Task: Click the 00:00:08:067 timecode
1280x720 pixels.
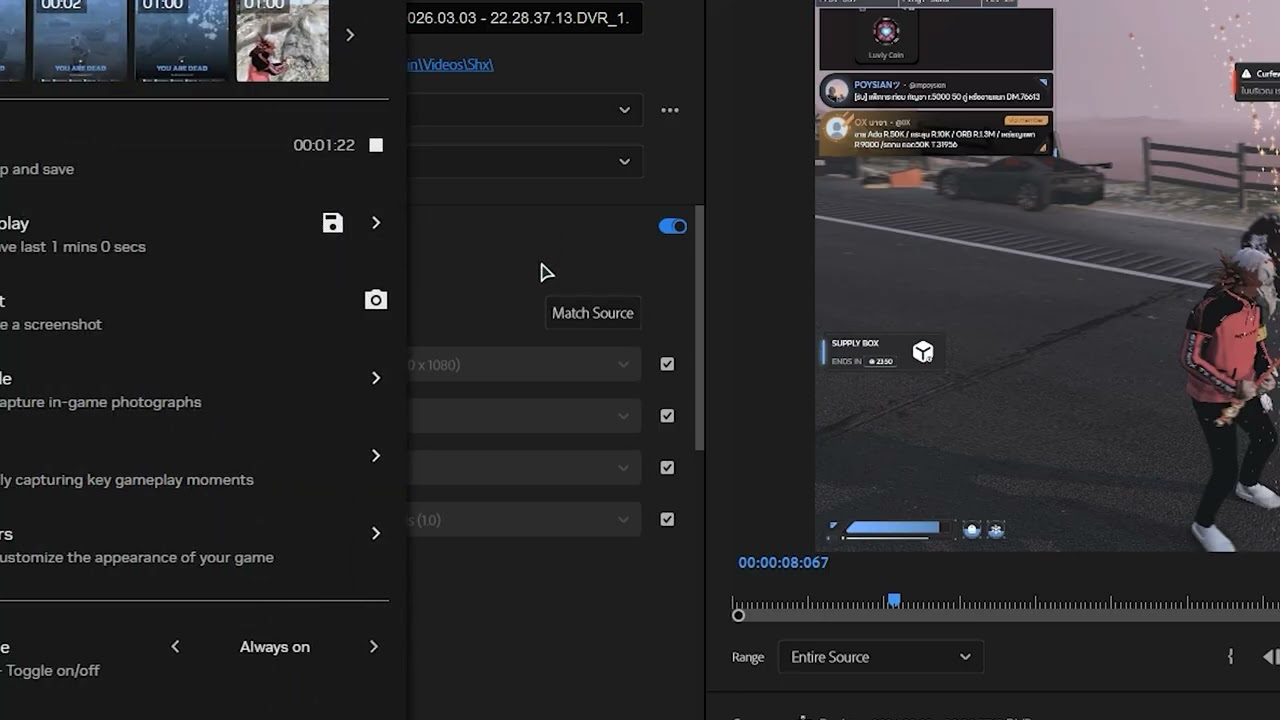Action: [783, 563]
